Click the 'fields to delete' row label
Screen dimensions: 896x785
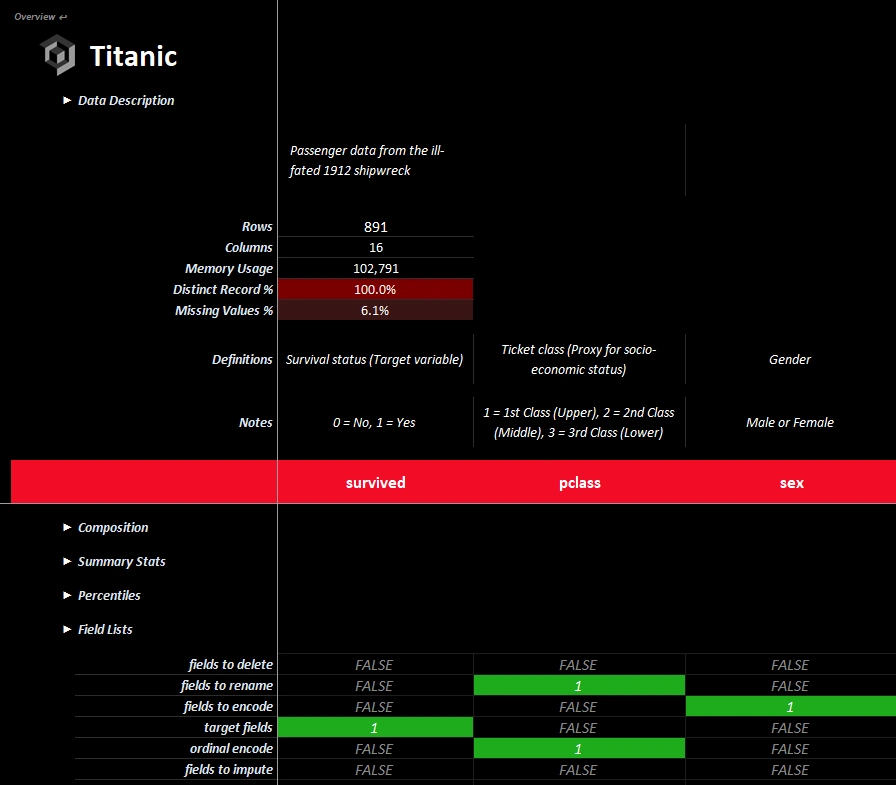pos(231,664)
